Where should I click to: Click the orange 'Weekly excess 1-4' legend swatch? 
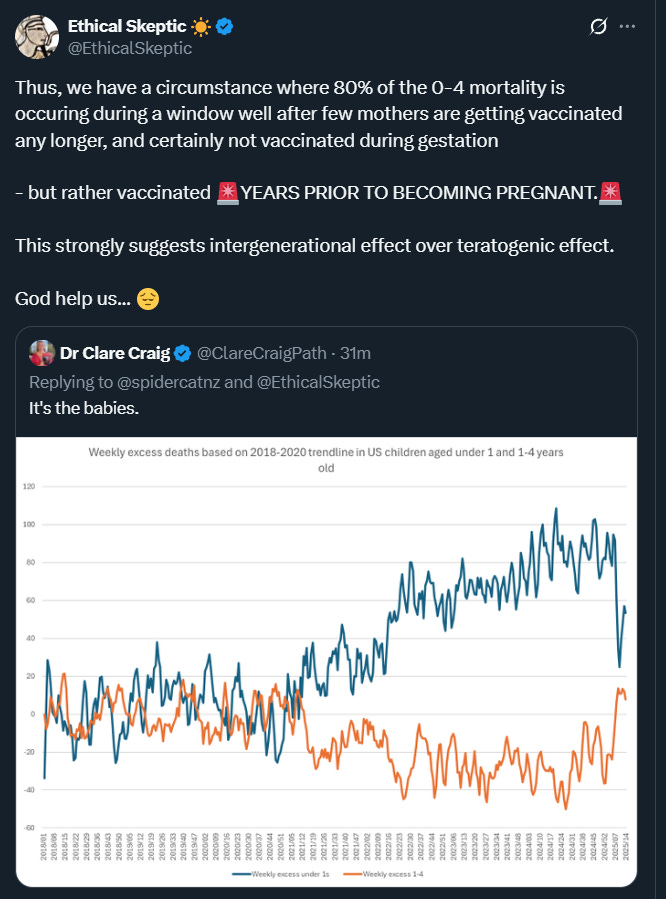click(352, 874)
